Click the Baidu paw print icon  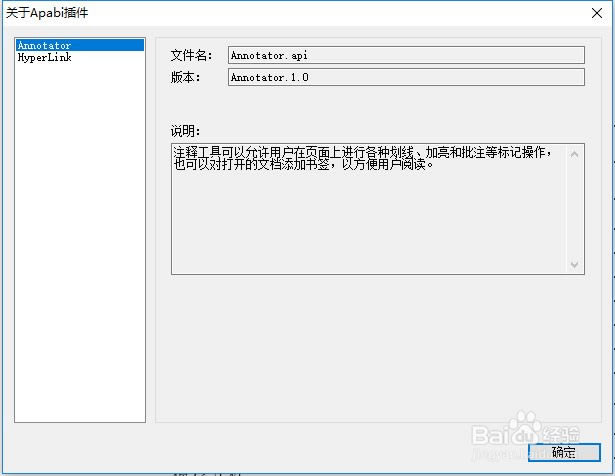[526, 421]
